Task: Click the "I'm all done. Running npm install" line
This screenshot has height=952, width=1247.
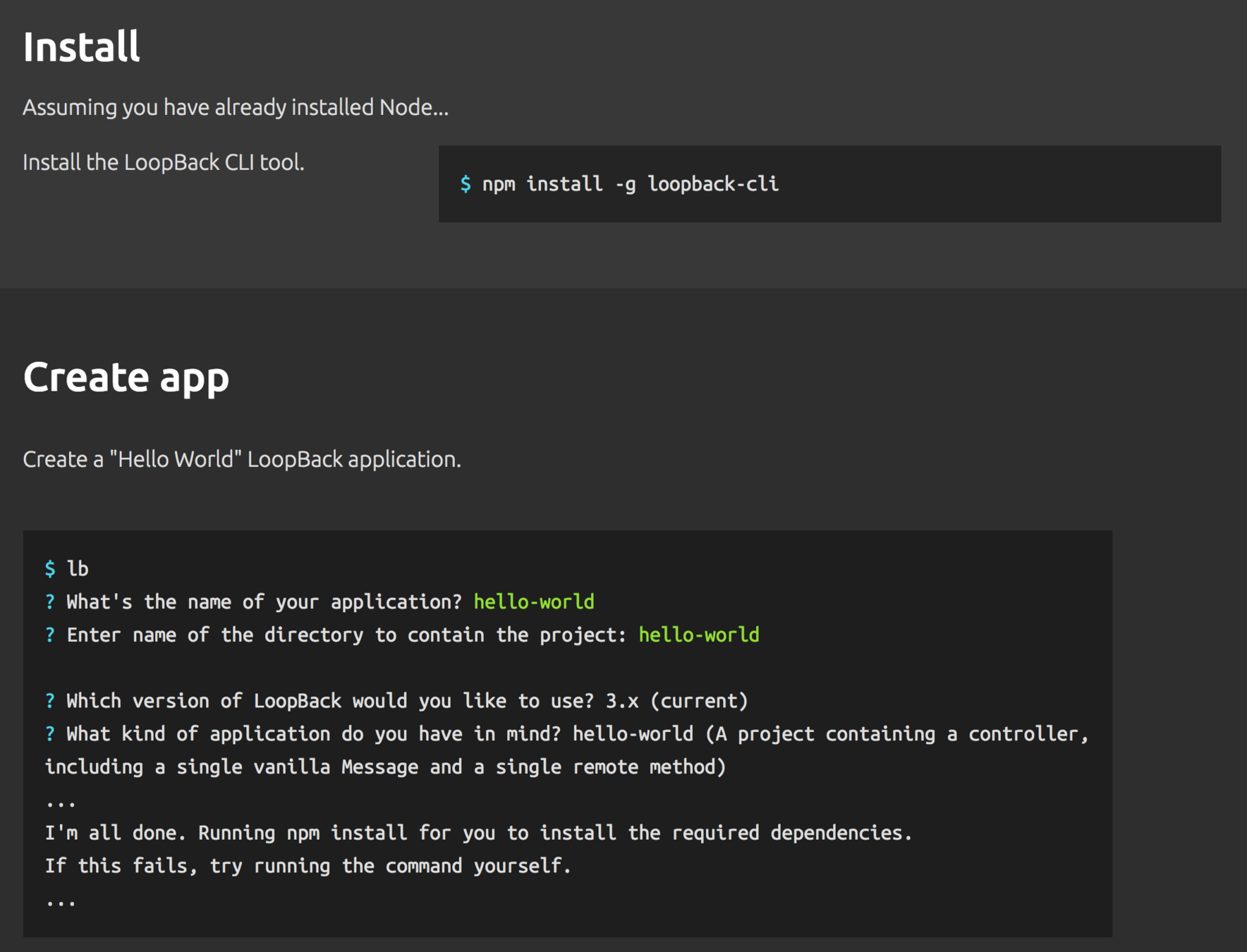Action: [478, 833]
